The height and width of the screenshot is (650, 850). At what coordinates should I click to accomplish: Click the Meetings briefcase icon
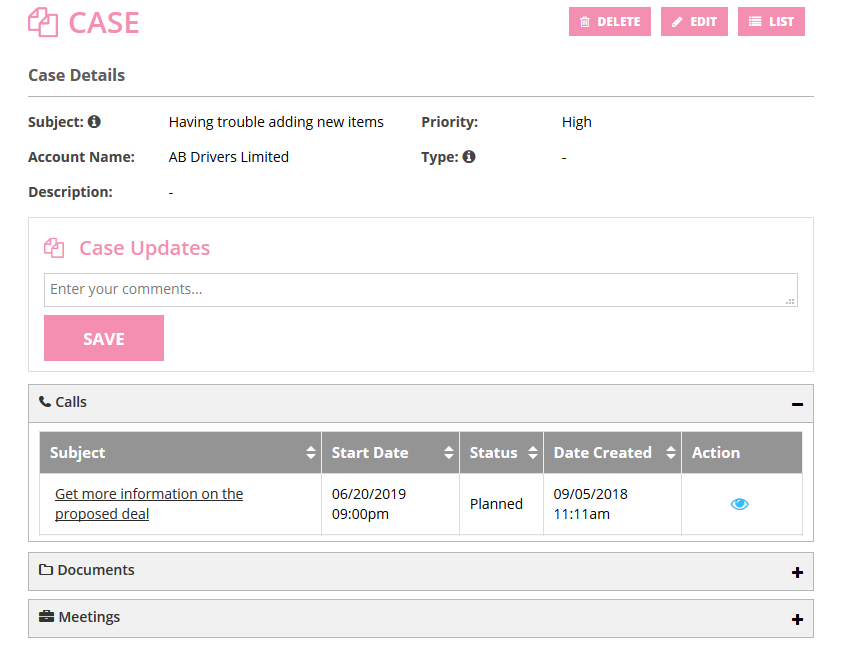(47, 616)
